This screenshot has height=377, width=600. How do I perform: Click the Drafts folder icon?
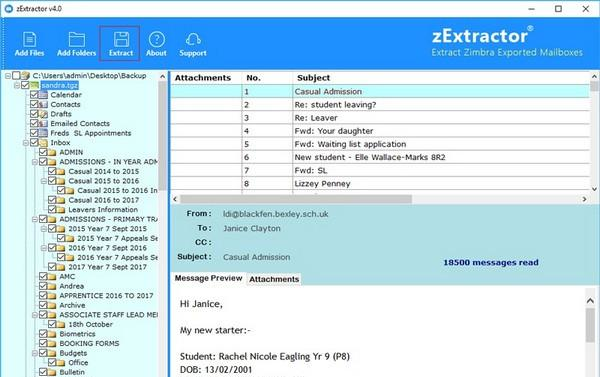43,114
